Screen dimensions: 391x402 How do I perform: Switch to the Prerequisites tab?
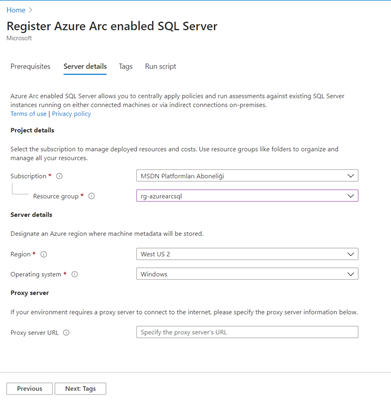tap(30, 66)
